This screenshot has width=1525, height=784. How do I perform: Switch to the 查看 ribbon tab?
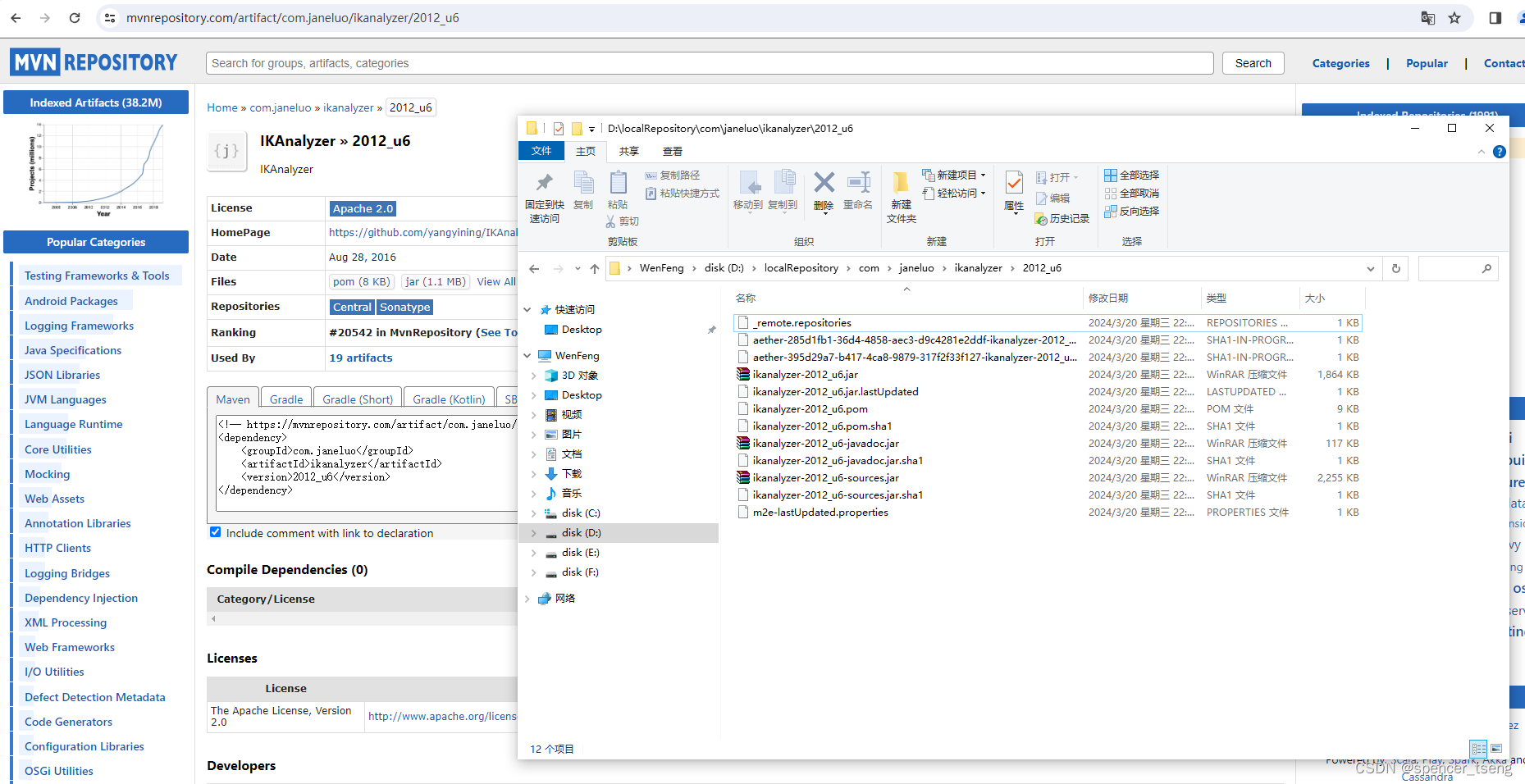(x=672, y=151)
